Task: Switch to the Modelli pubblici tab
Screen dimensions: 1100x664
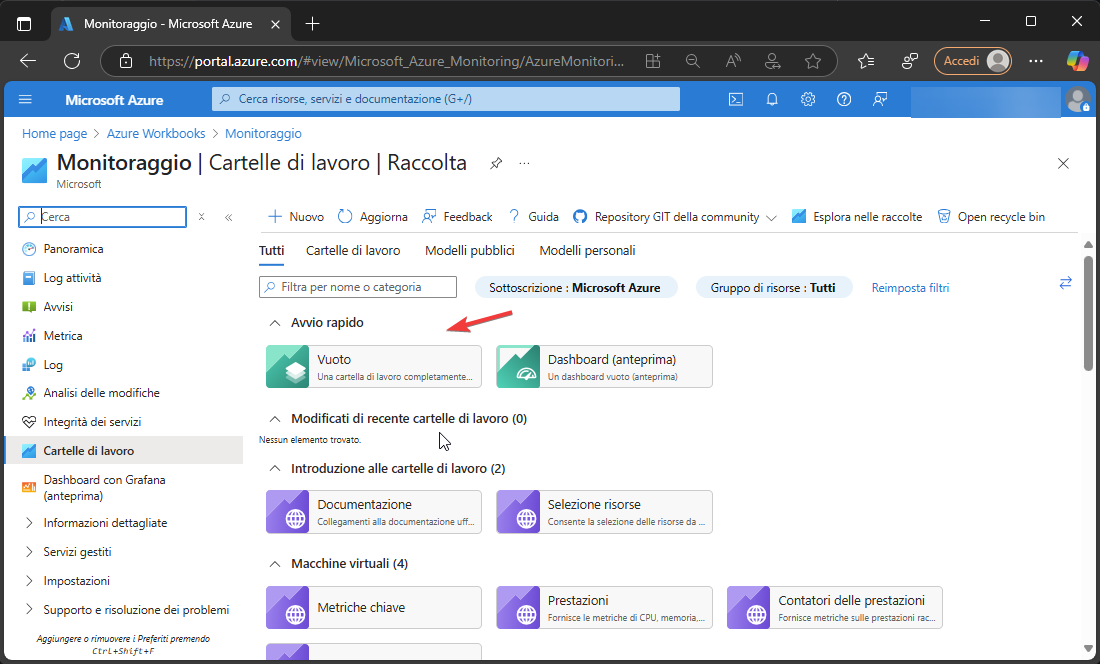Action: point(469,251)
